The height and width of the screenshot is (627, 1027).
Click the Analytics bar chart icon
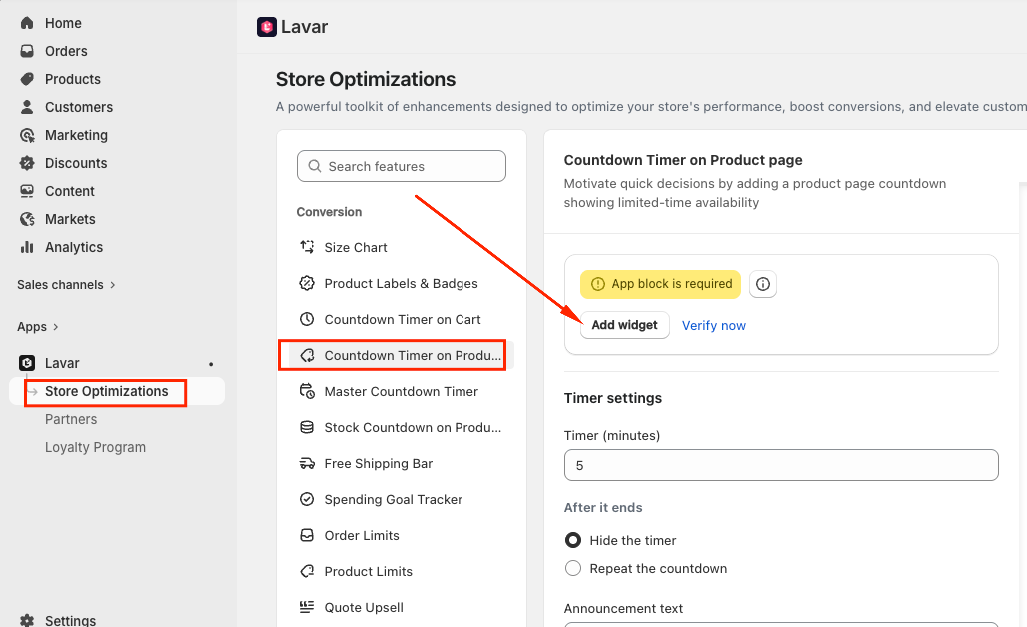(27, 247)
